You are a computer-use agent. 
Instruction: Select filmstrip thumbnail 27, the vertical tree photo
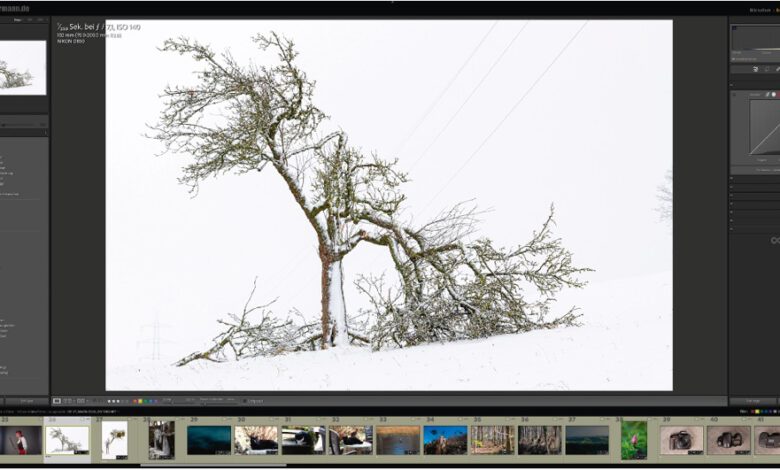click(x=115, y=440)
